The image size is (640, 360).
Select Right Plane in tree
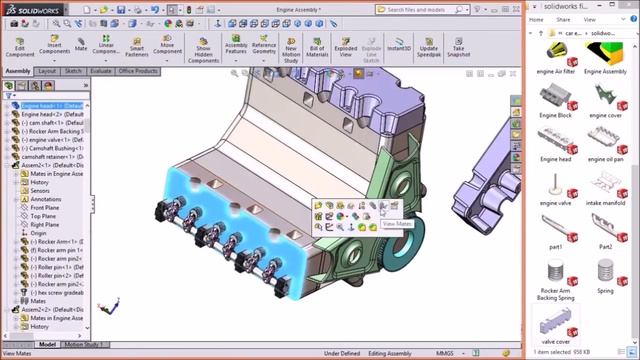click(45, 225)
